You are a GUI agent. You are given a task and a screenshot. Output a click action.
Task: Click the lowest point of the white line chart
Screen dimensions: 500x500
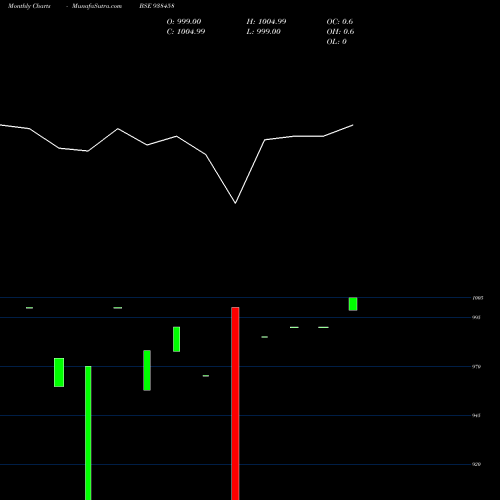[x=235, y=203]
